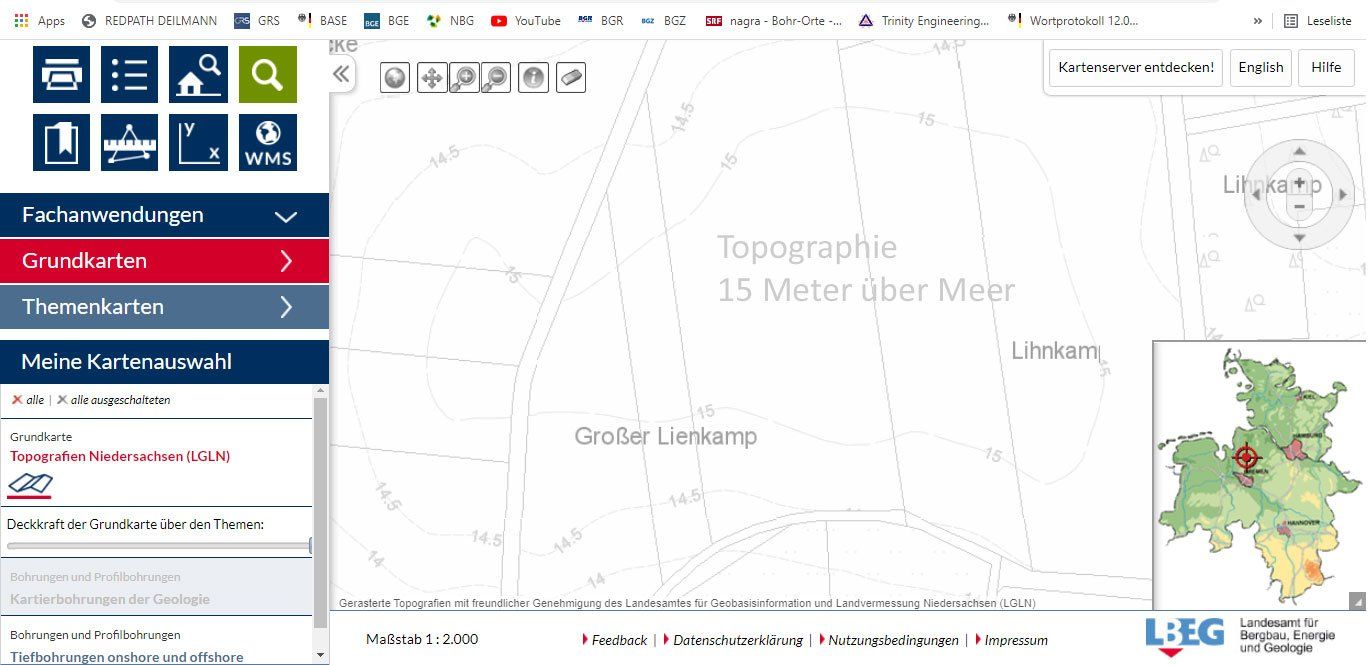This screenshot has height=665, width=1370.
Task: Open Trinity Engineering bookmark
Action: [x=925, y=20]
